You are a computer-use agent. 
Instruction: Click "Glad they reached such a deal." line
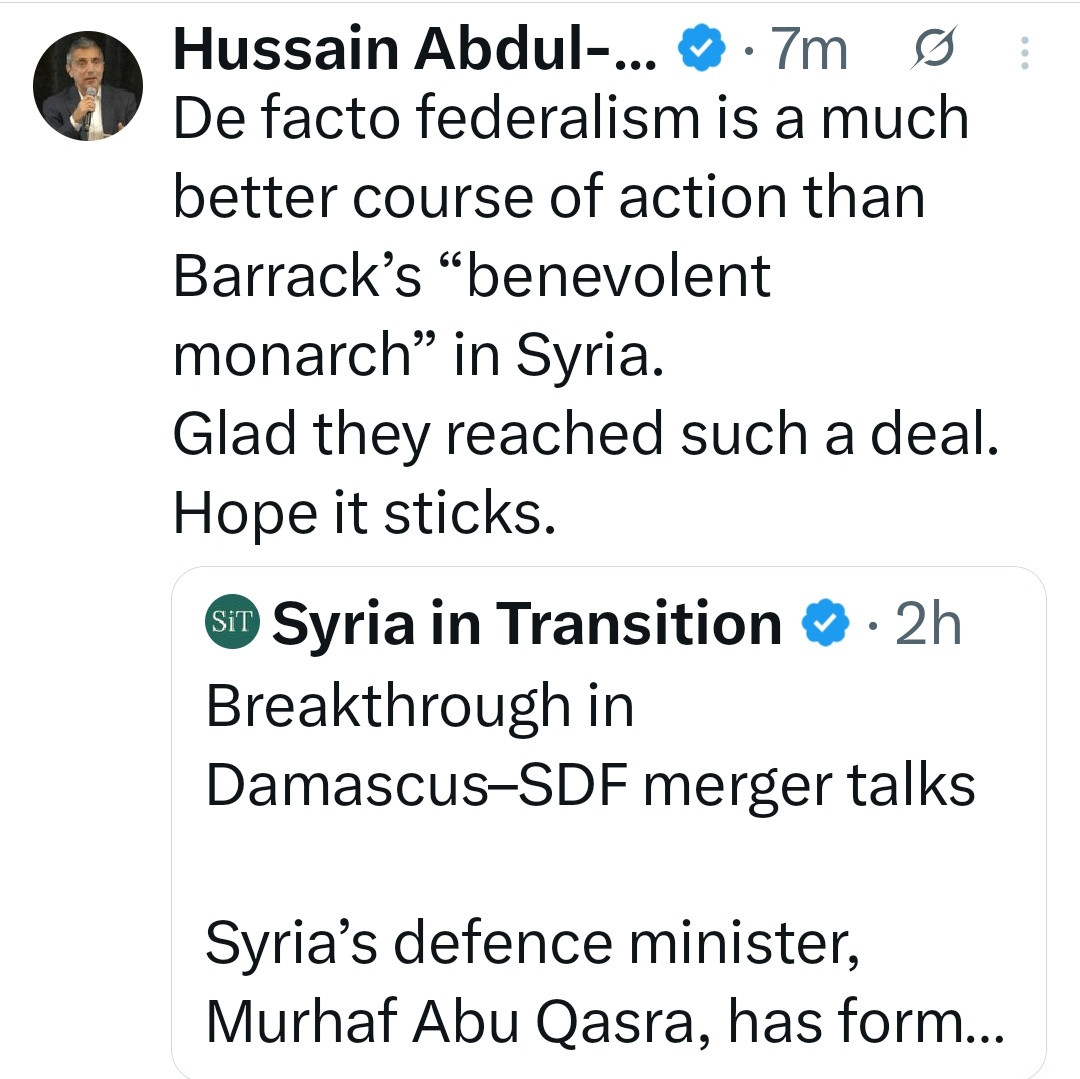coord(585,434)
